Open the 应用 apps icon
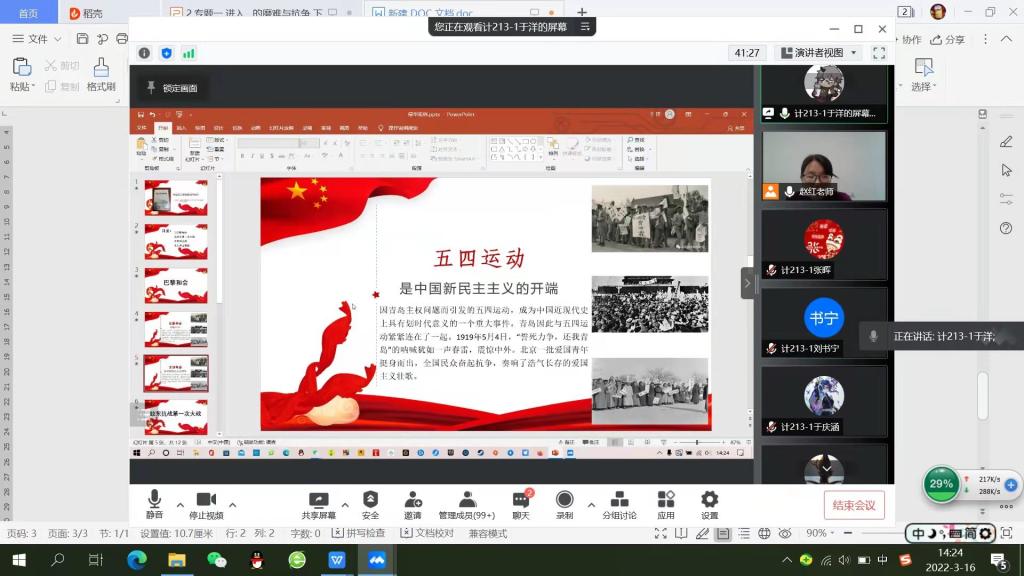This screenshot has width=1024, height=576. click(x=666, y=500)
